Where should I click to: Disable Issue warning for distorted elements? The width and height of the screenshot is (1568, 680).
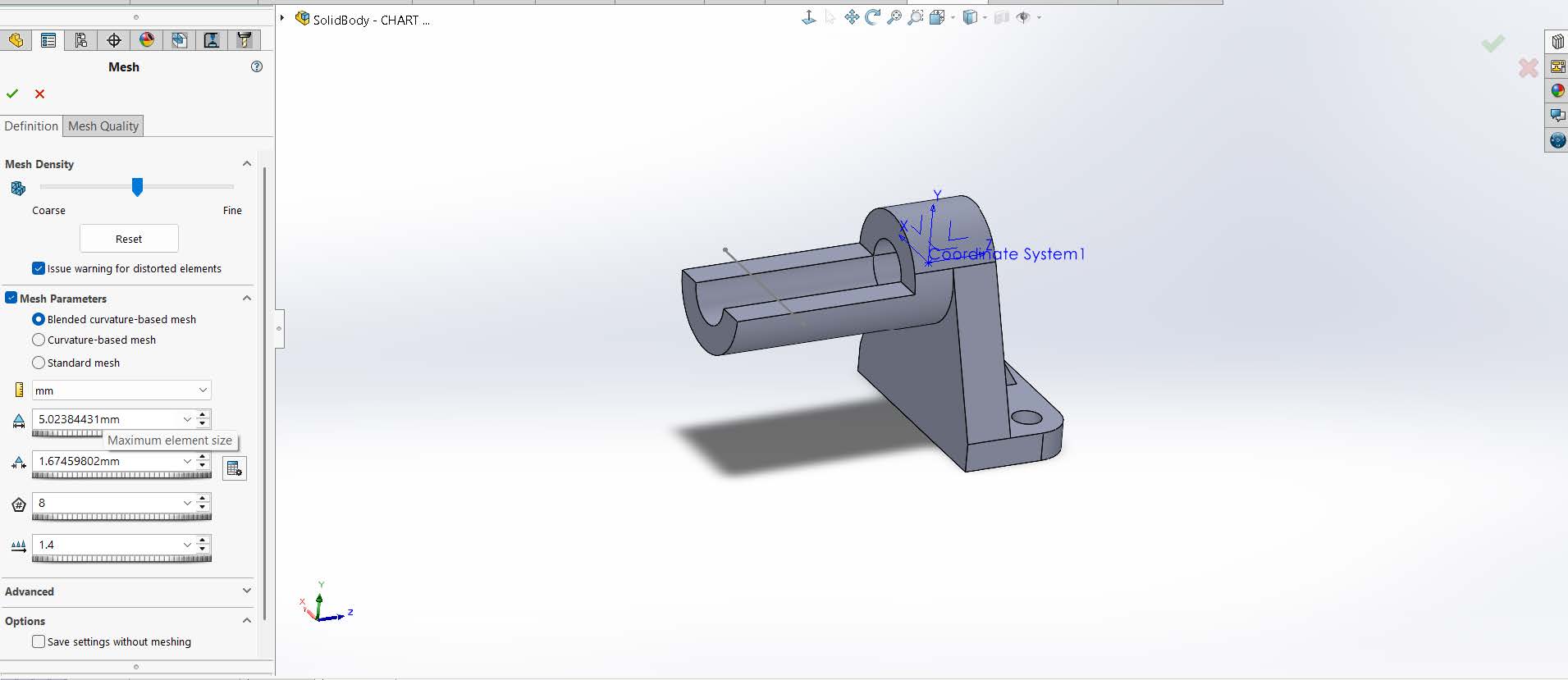(x=39, y=268)
